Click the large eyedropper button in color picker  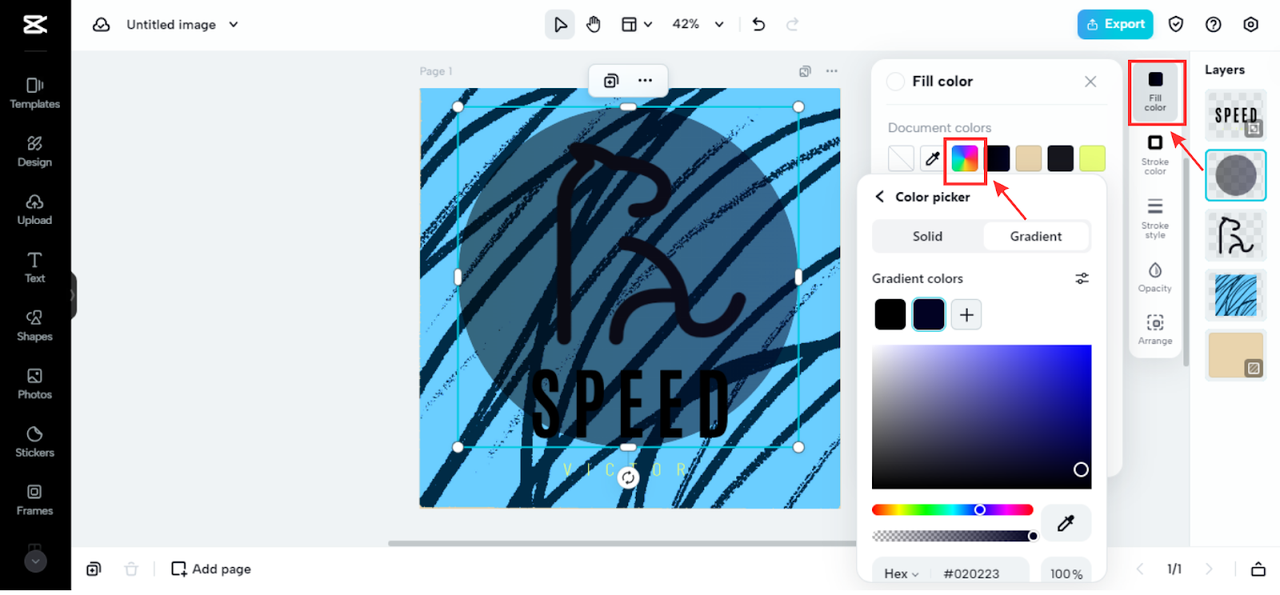[x=1066, y=523]
